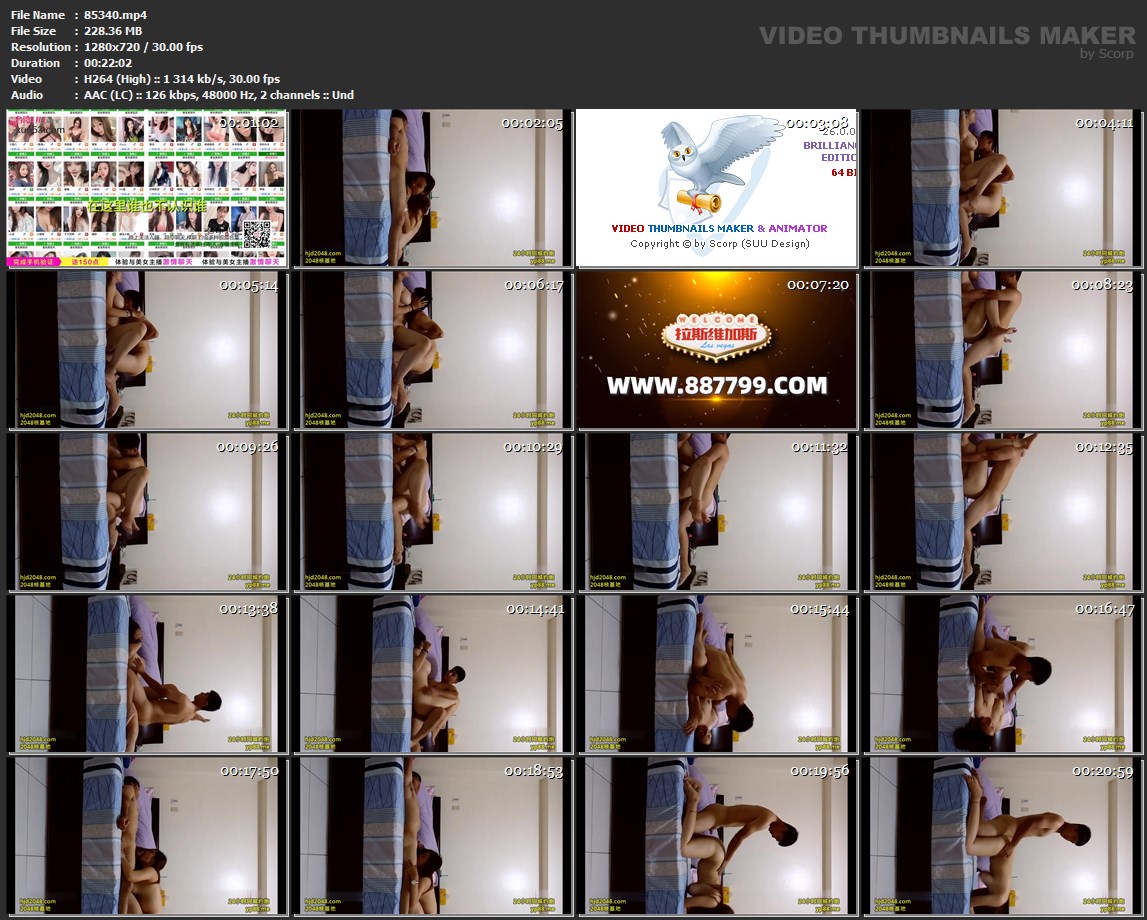The height and width of the screenshot is (920, 1147).
Task: Click the Video Thumbnails Maker & Animator title
Action: tap(719, 228)
